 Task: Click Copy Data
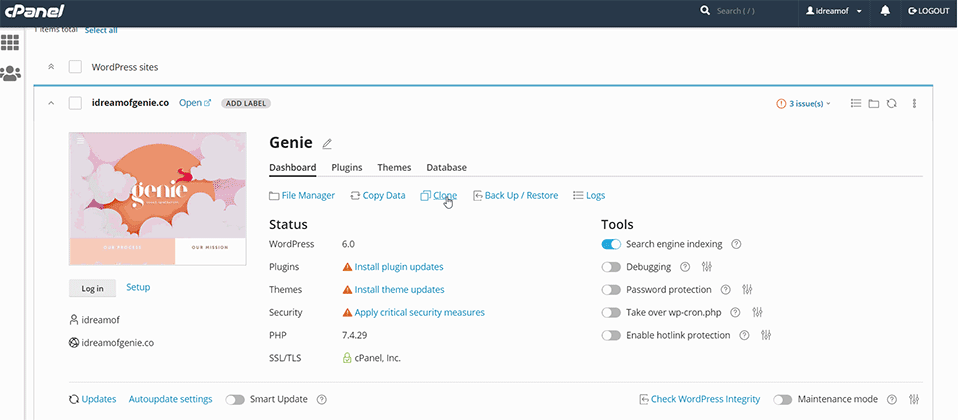point(378,196)
